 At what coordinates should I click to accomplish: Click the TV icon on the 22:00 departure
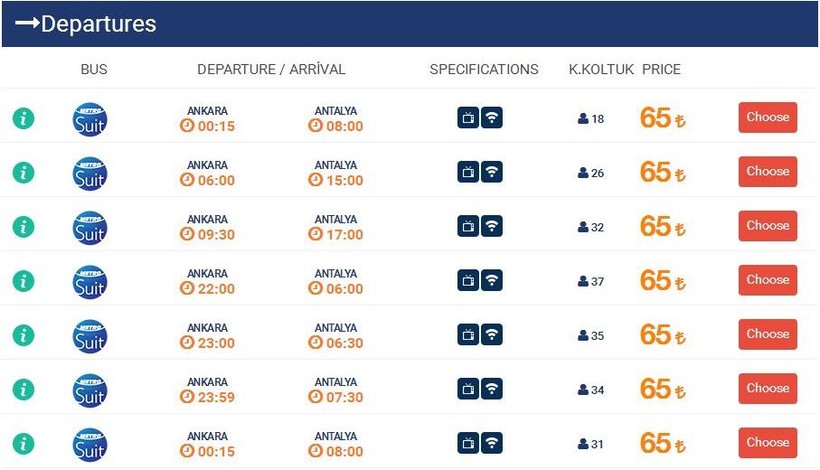coord(468,280)
